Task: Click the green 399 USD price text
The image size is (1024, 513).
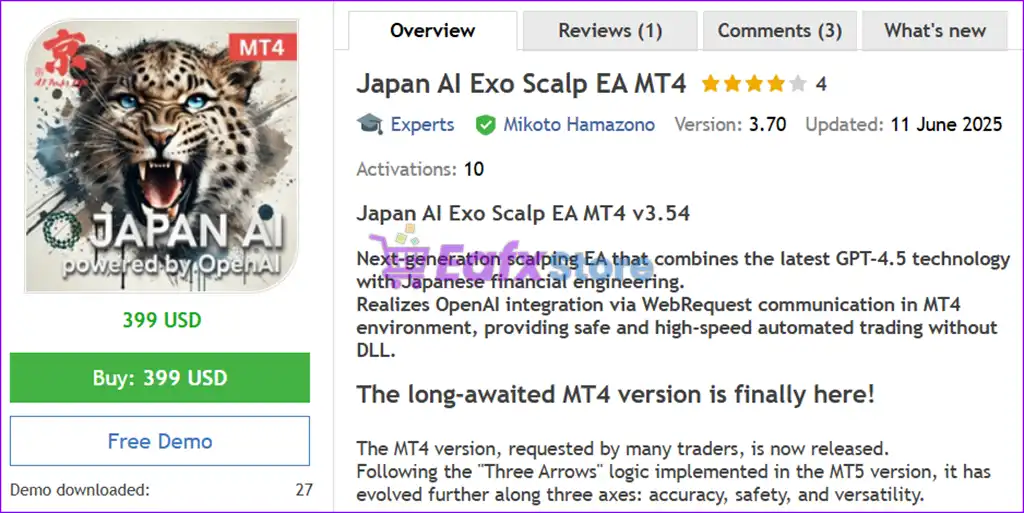Action: (x=162, y=320)
